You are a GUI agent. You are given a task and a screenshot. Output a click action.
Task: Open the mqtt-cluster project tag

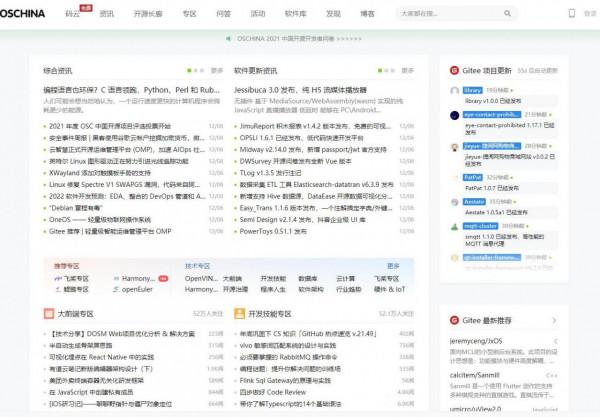coord(480,226)
